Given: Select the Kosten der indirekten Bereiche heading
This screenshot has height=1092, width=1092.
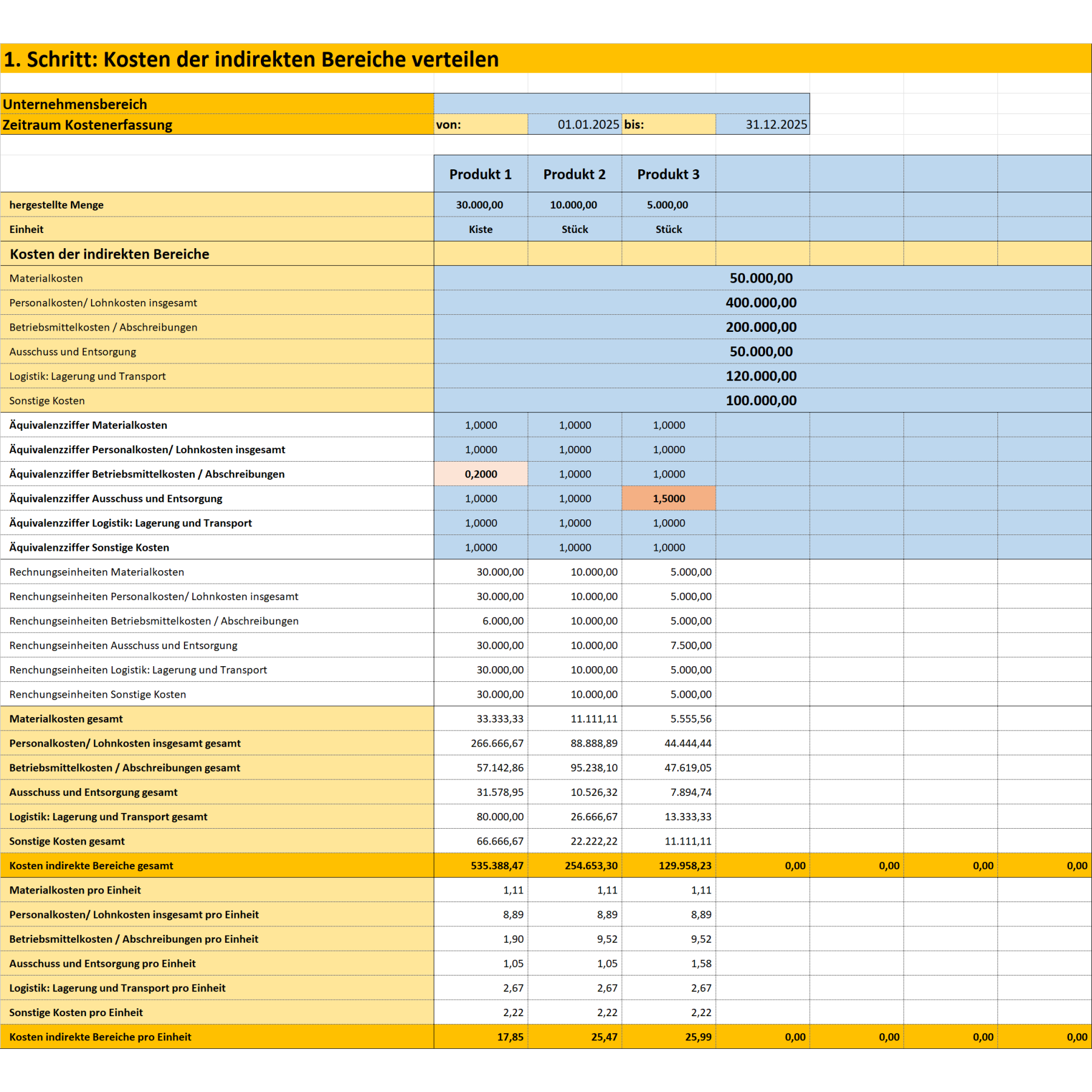Looking at the screenshot, I should [x=109, y=254].
